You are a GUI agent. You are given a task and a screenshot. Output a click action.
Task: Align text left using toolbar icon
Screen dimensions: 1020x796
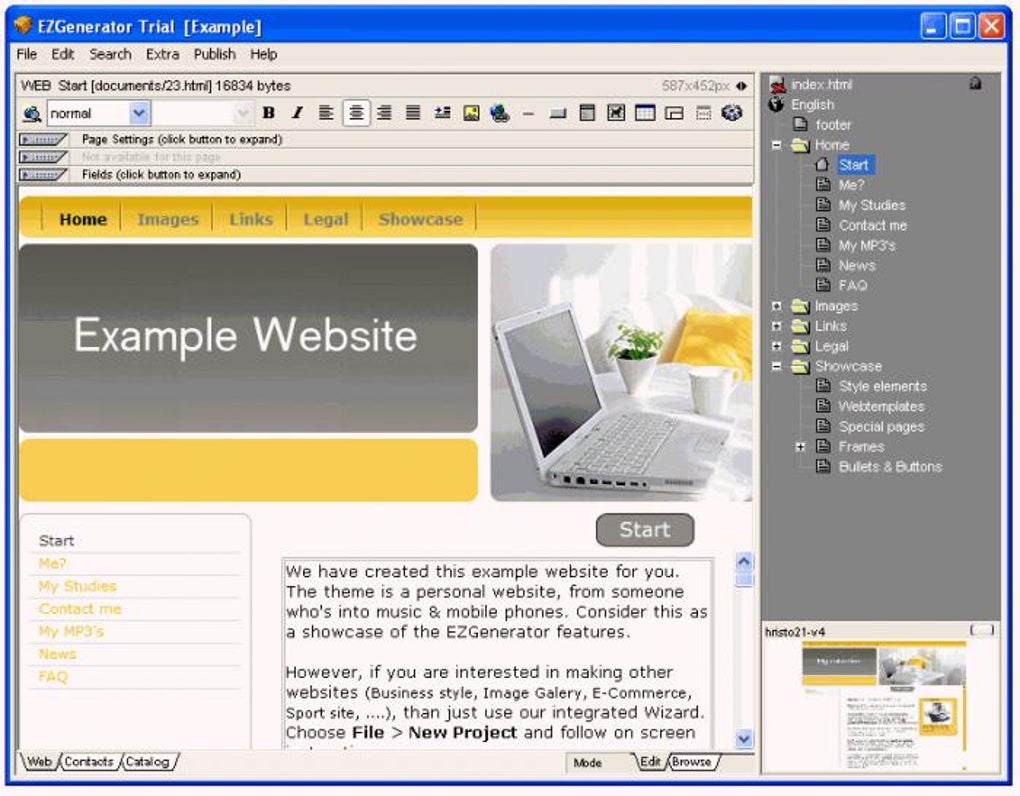point(326,113)
